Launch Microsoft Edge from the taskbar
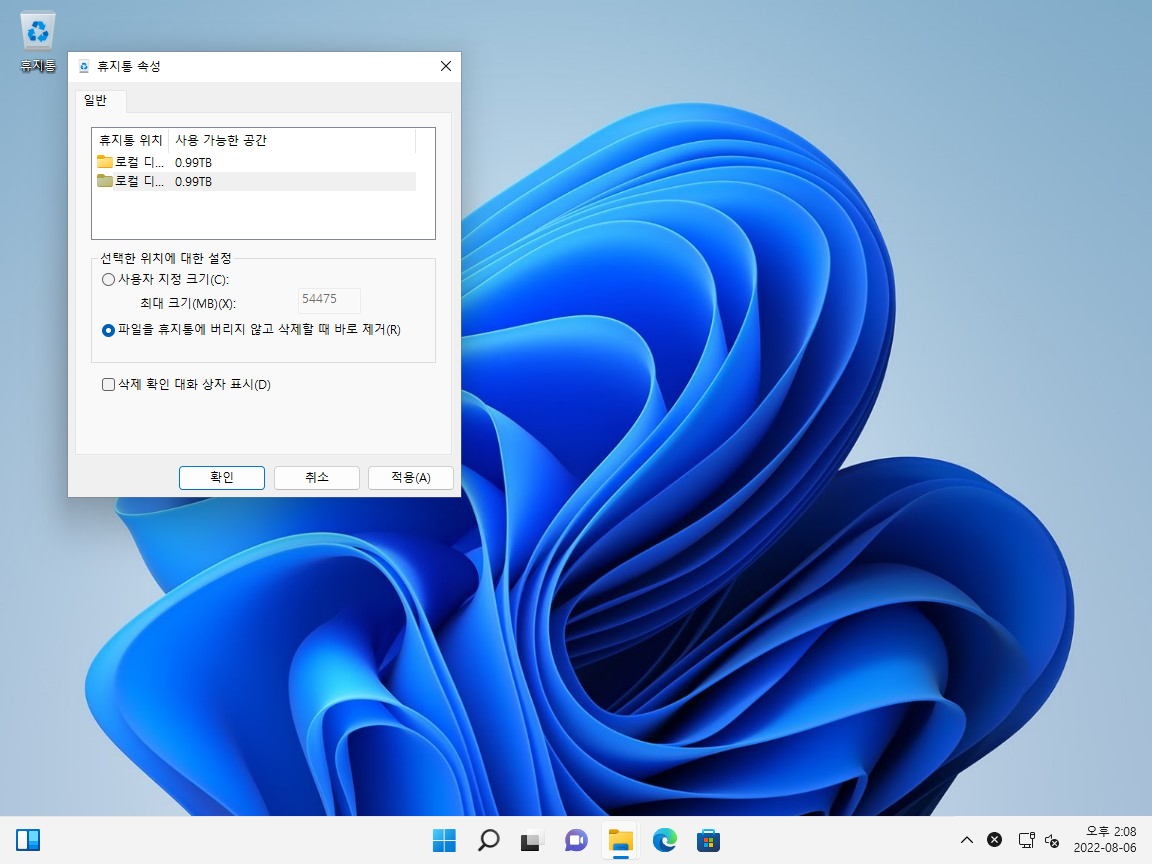Image resolution: width=1152 pixels, height=864 pixels. 664,840
